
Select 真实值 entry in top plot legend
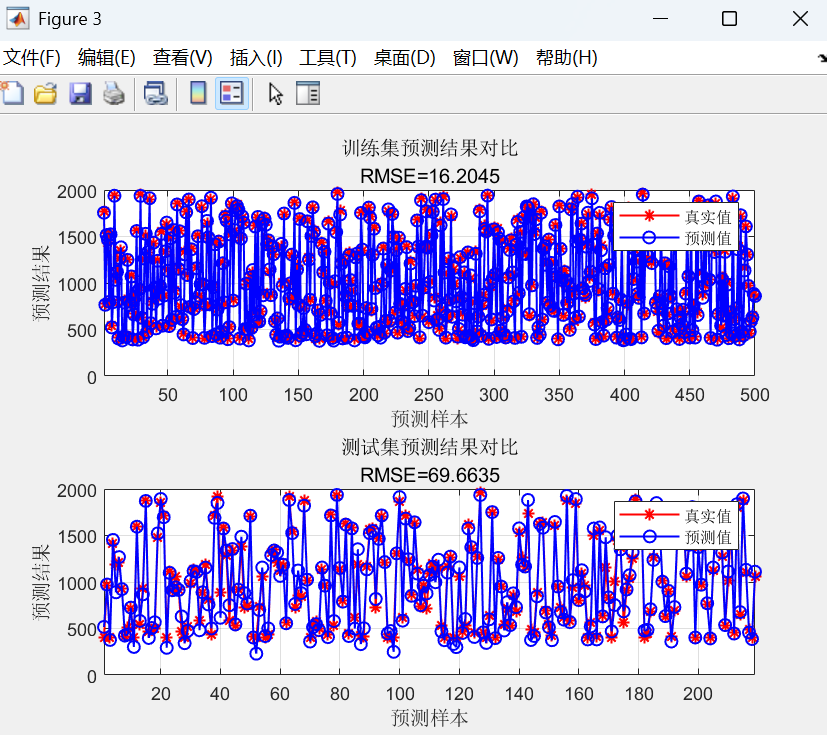coord(708,217)
